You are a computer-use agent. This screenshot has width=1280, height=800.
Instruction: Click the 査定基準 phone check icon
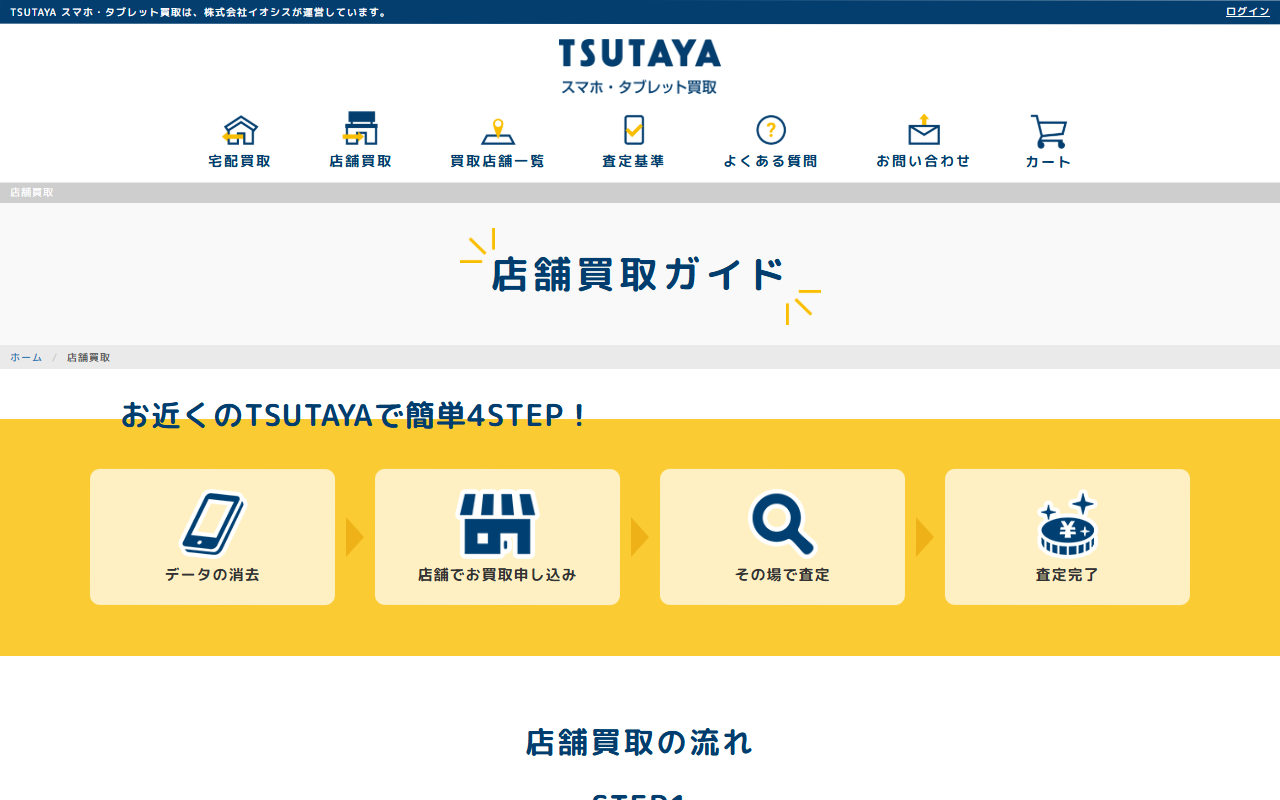[x=633, y=130]
